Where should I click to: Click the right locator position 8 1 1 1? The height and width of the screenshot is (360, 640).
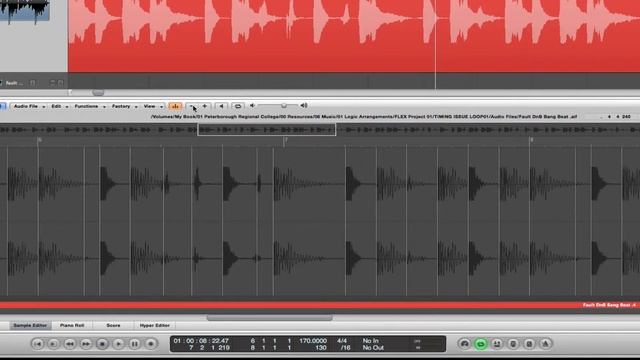coord(271,348)
